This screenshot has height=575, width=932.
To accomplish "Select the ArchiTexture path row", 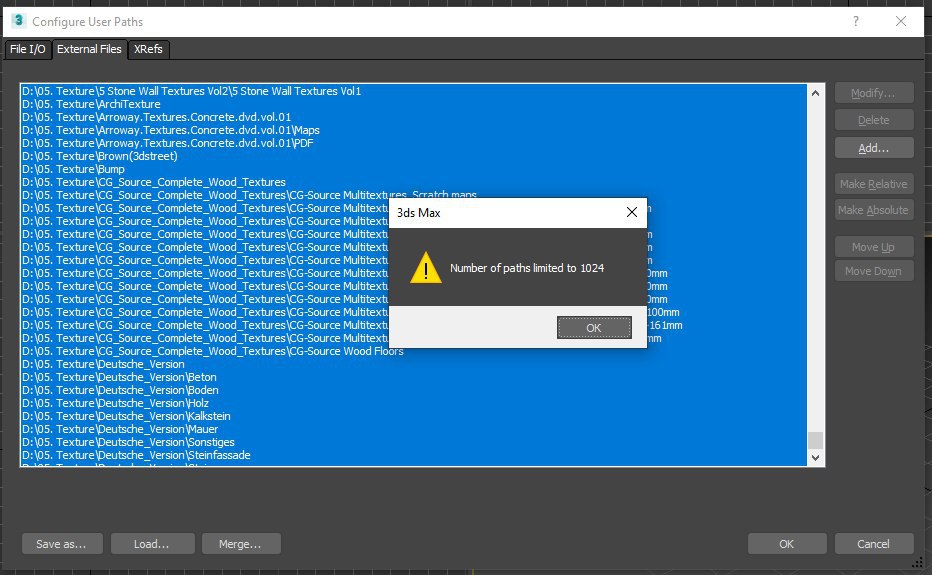I will (413, 104).
